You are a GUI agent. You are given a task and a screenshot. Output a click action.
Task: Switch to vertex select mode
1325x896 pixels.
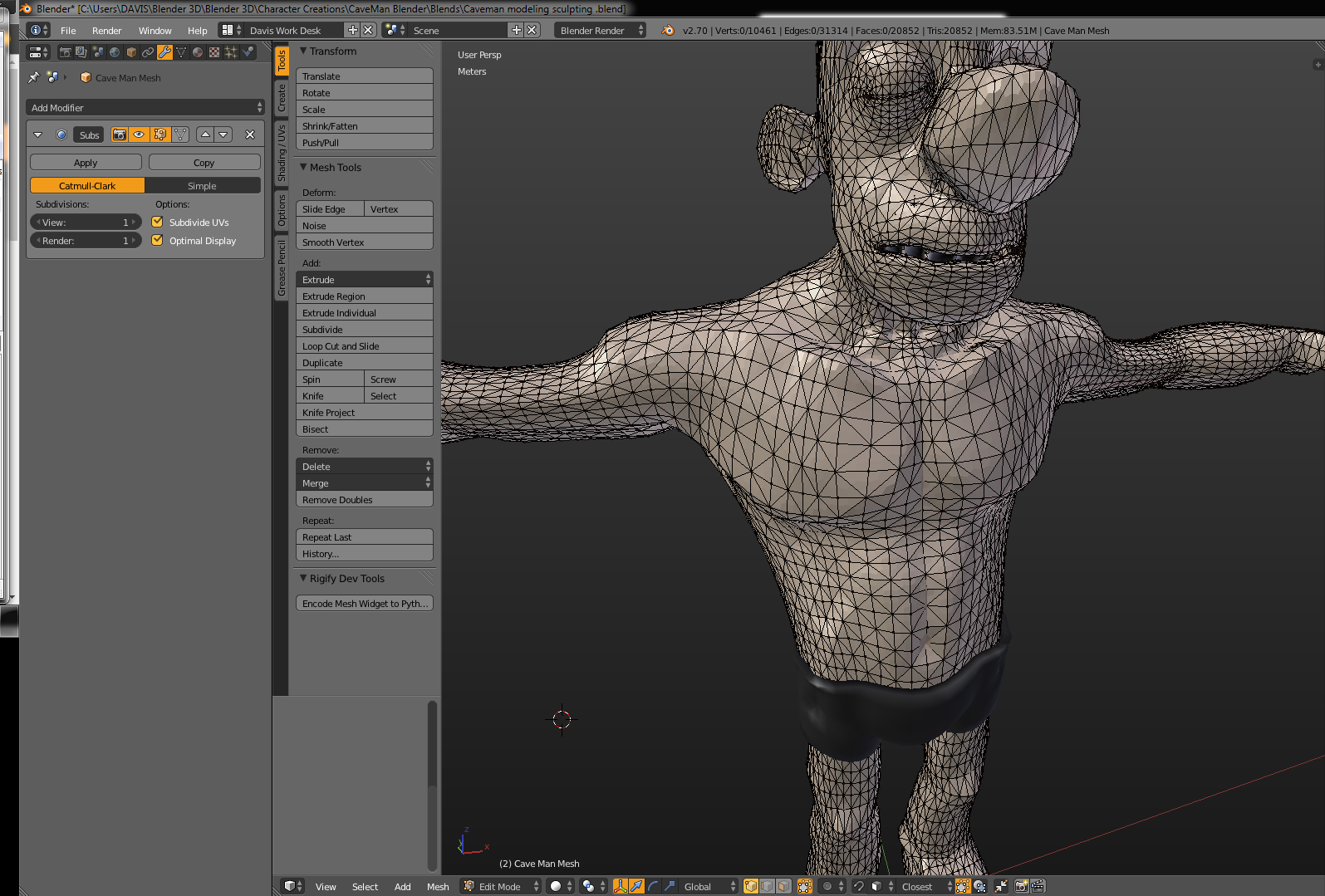[751, 886]
